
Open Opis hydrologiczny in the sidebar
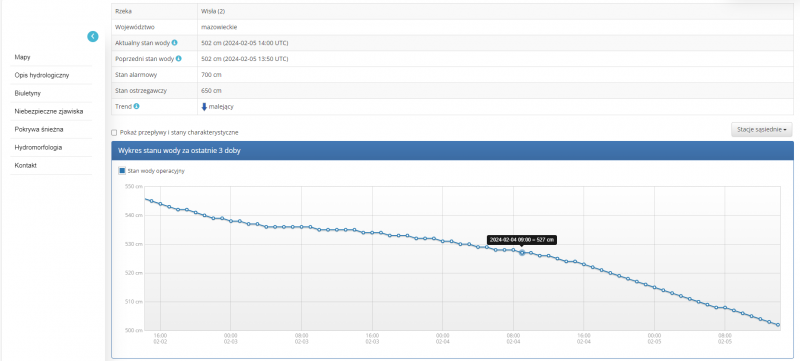42,75
